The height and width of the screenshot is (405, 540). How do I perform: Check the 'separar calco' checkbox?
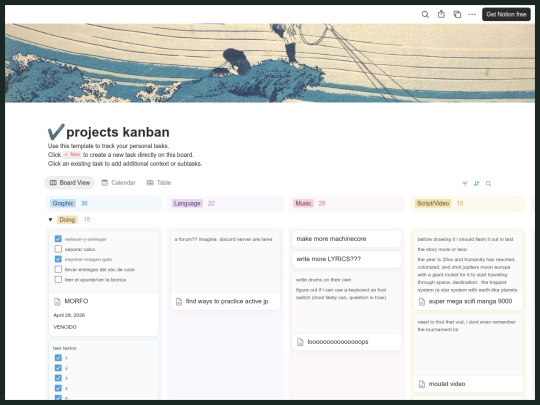[58, 249]
